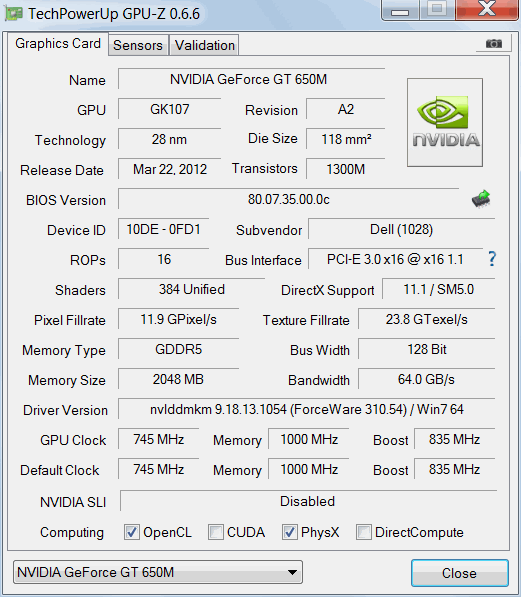Click the Driver Version field
This screenshot has width=521, height=597.
pos(307,409)
